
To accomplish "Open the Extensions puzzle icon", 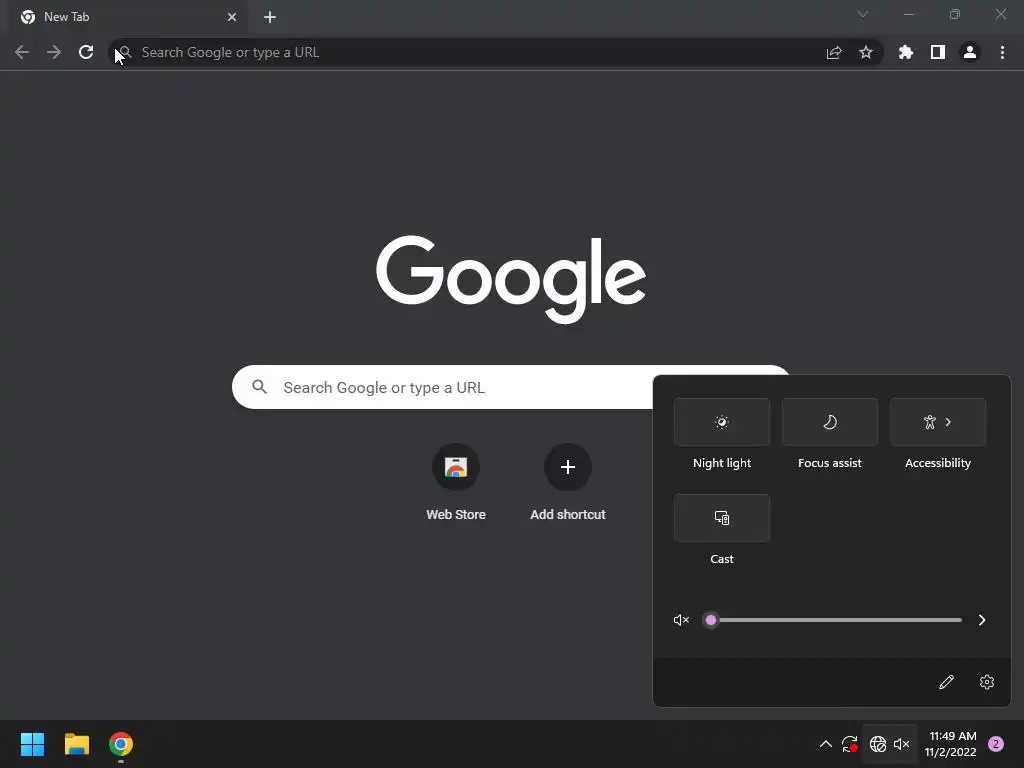I will [x=906, y=52].
